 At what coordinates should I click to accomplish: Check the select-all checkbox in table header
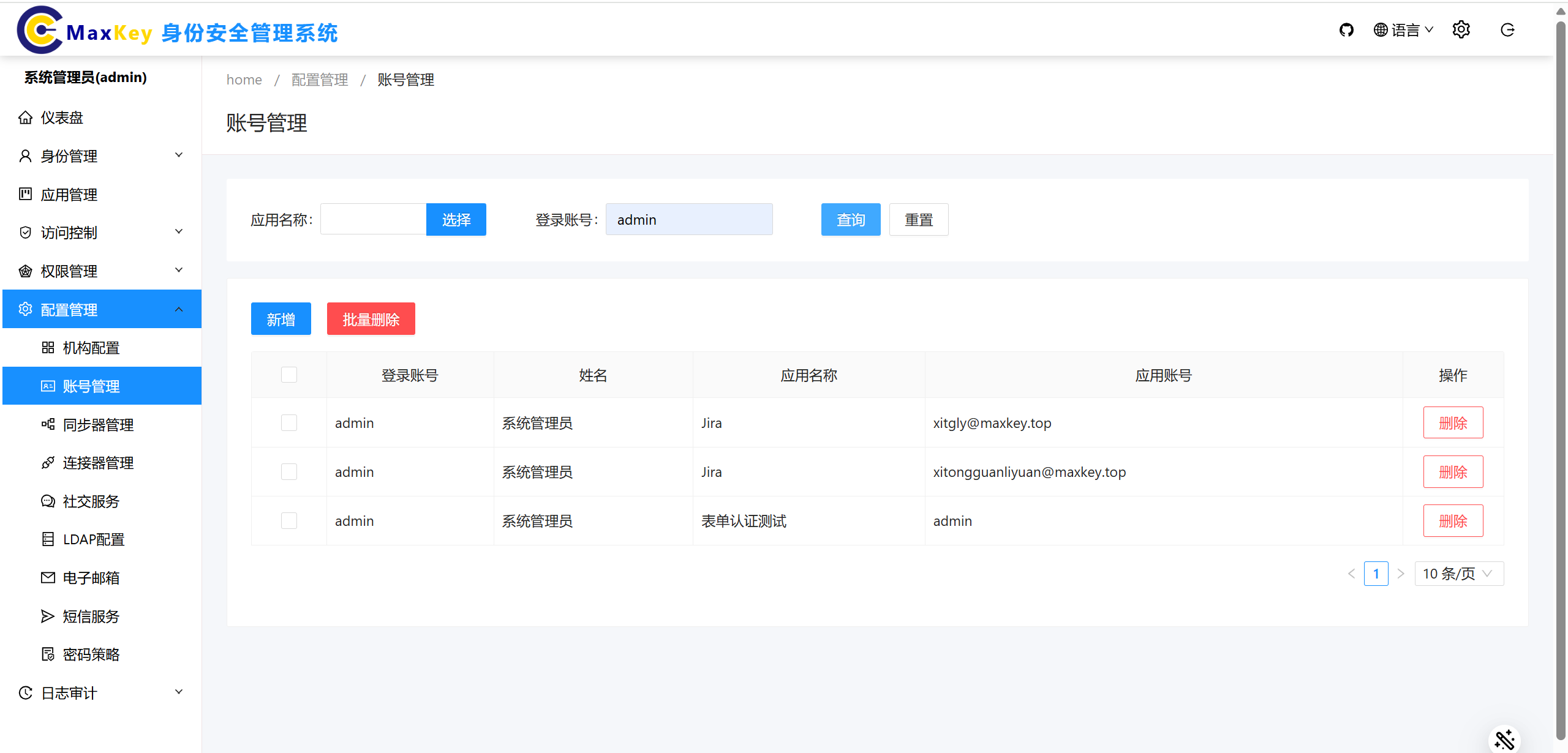coord(288,374)
